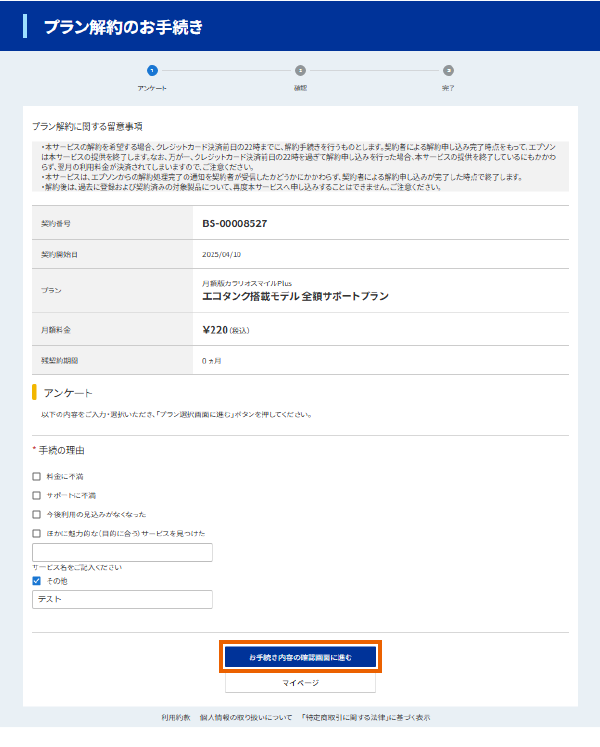Tick the サポートに不満 checkbox
Viewport: 600px width, 747px height.
37,495
